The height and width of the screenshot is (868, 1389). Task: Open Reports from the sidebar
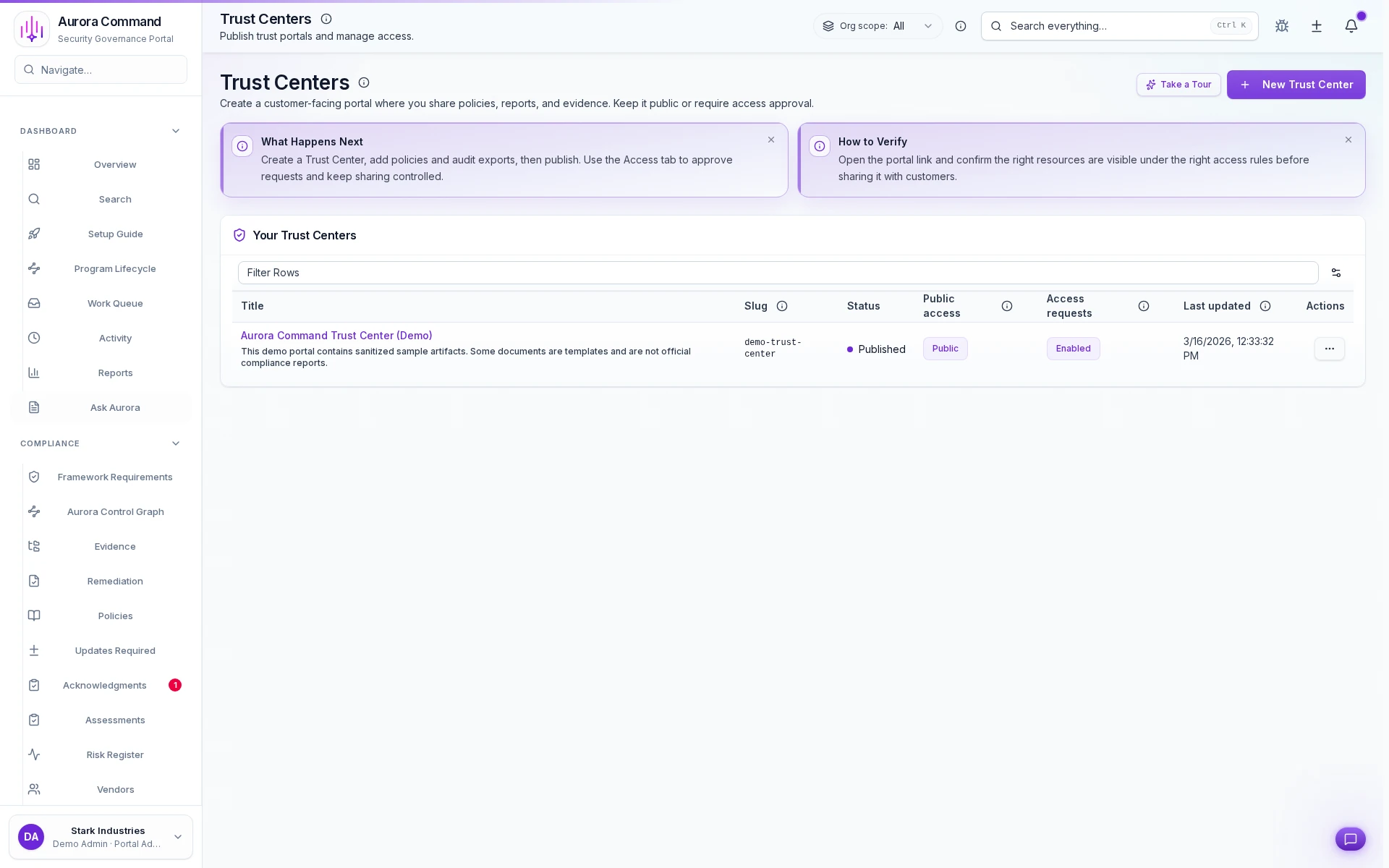[x=115, y=373]
